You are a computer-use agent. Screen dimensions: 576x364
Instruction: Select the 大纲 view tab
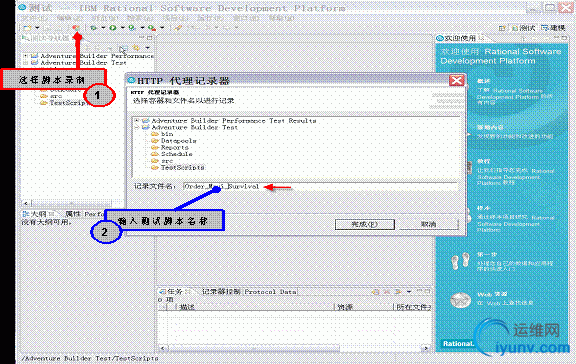(38, 214)
